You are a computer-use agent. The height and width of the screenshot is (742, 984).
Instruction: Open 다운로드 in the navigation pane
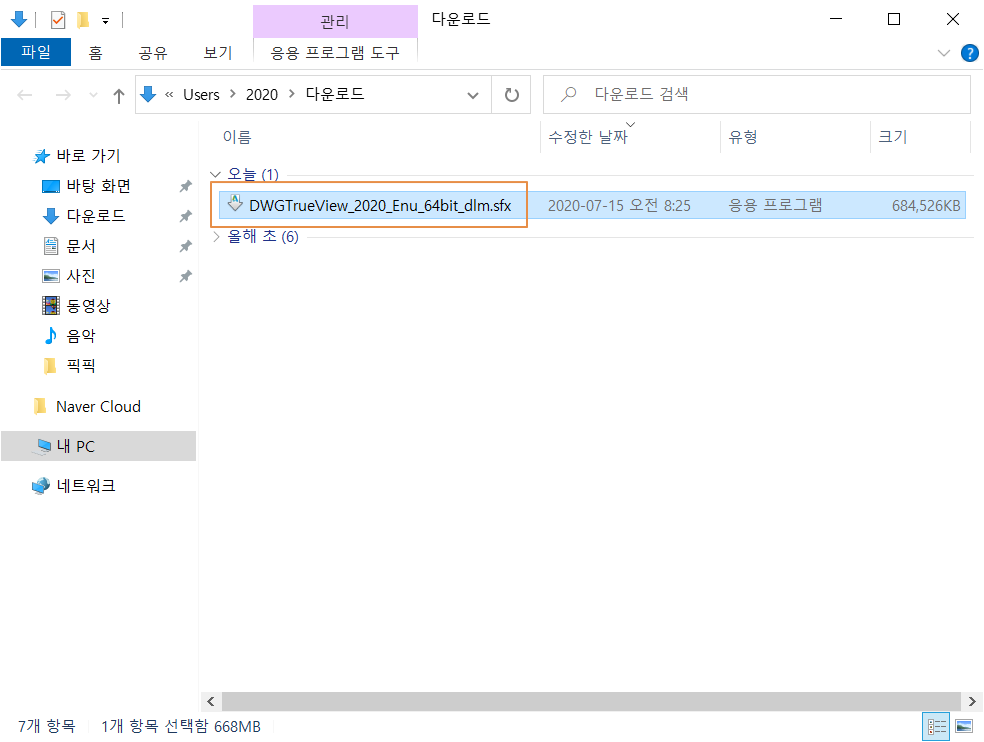95,216
